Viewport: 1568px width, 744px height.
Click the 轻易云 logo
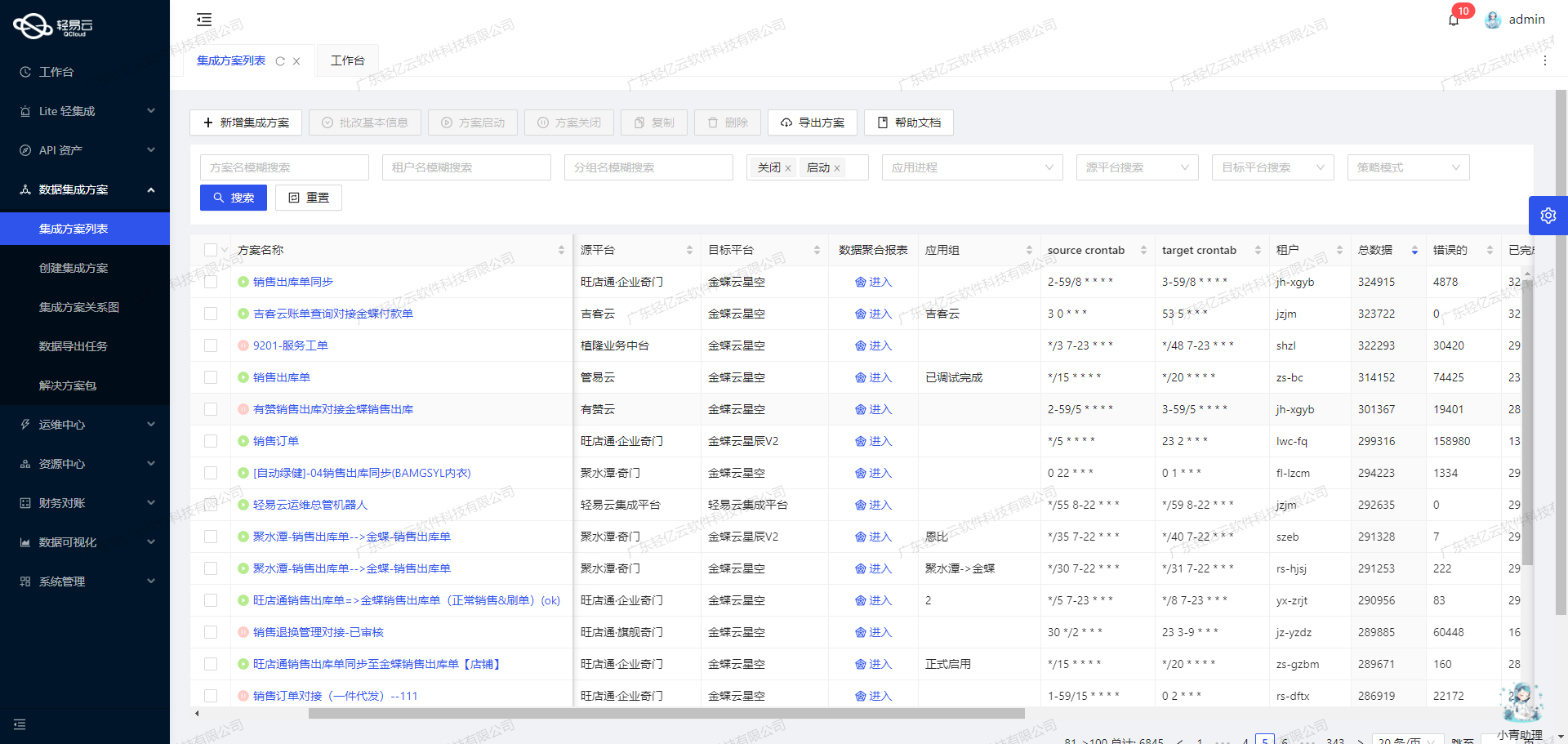coord(54,26)
